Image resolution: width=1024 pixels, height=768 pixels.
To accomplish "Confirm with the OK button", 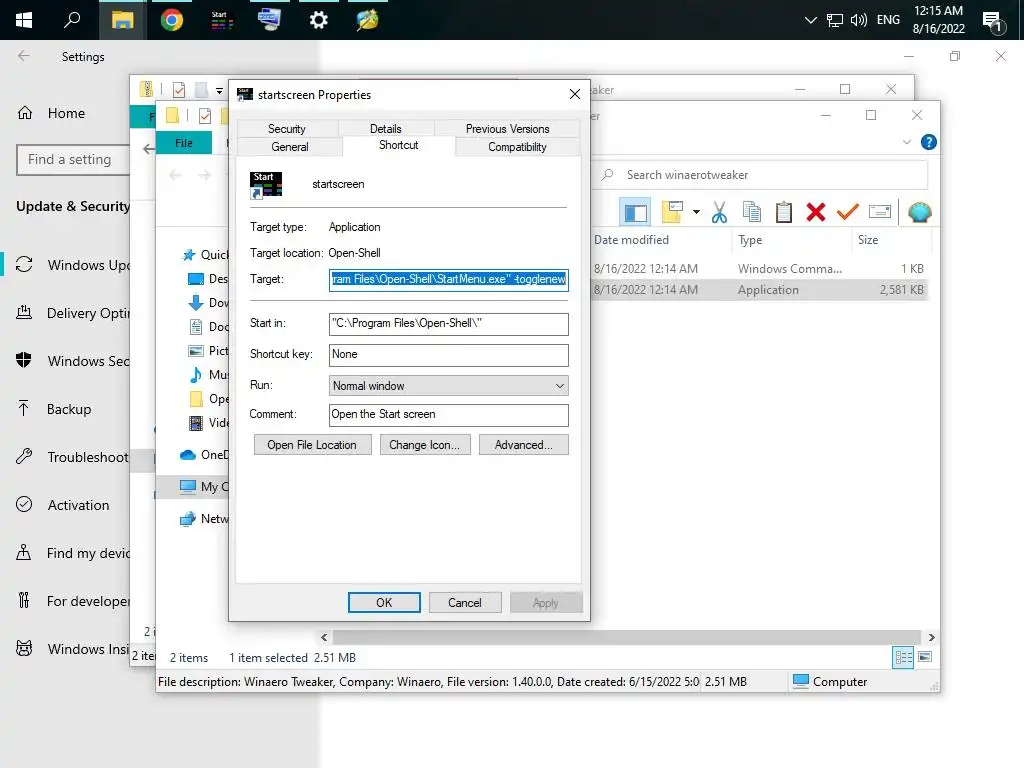I will pos(384,603).
